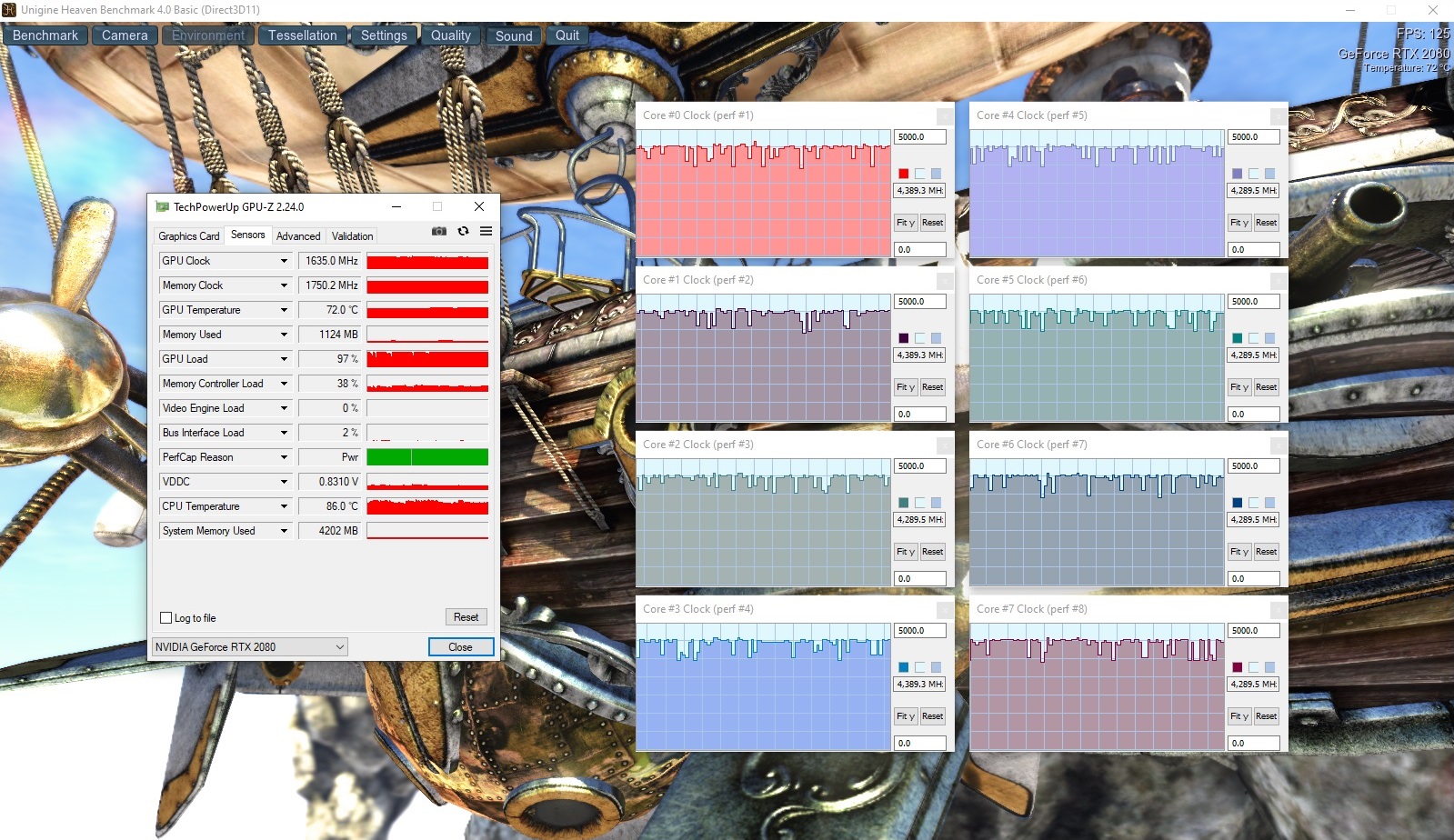
Task: Click Core #0 light background color swatch
Action: coord(920,174)
